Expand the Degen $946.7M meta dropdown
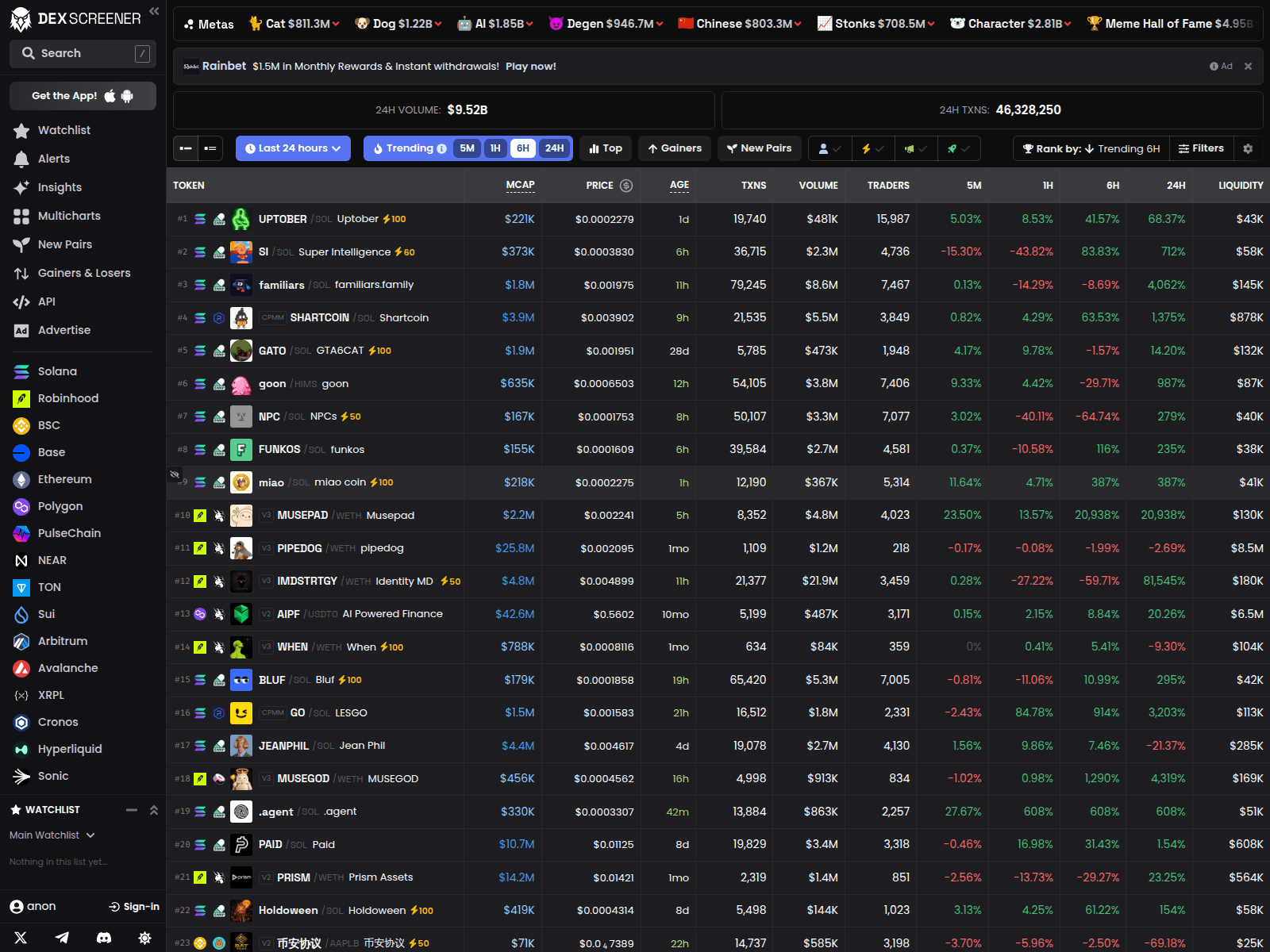This screenshot has height=952, width=1270. coord(606,24)
